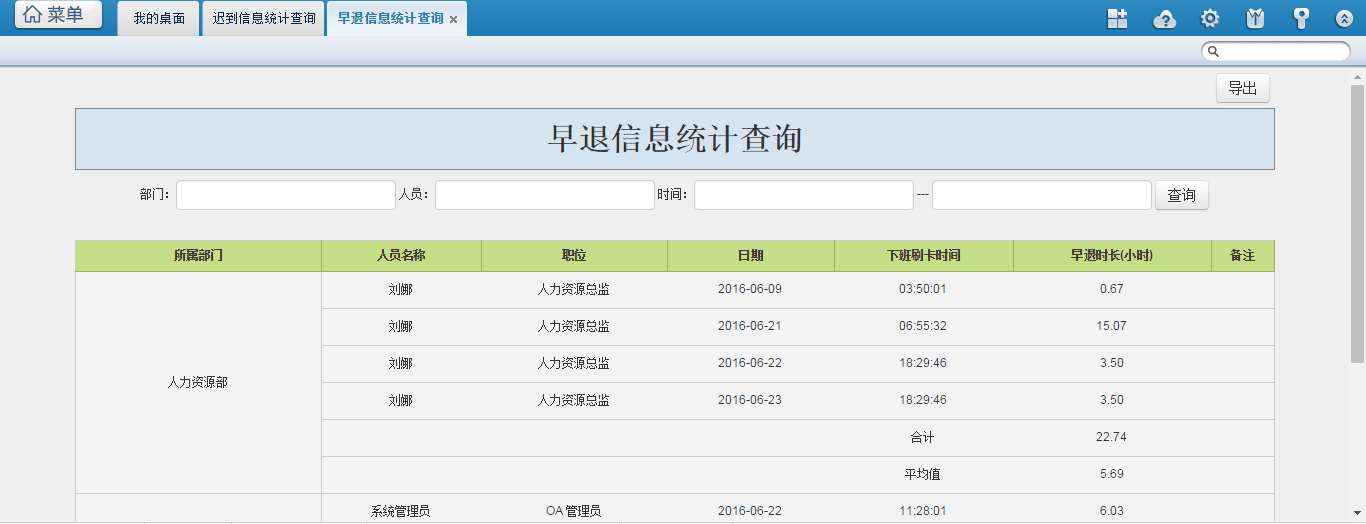Image resolution: width=1366 pixels, height=524 pixels.
Task: Click the 人员名称 column header
Action: [401, 256]
